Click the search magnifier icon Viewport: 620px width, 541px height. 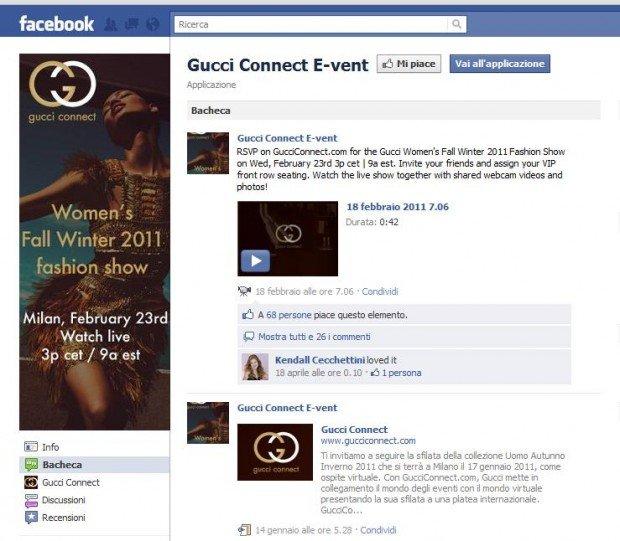click(456, 24)
